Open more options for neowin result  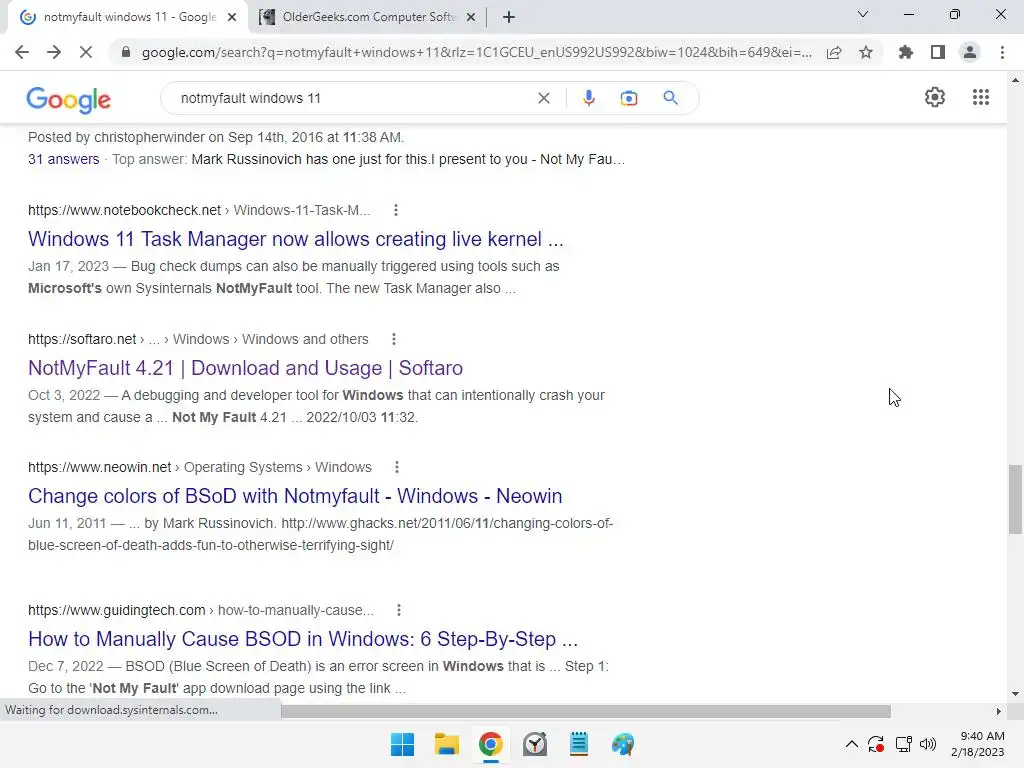tap(397, 467)
